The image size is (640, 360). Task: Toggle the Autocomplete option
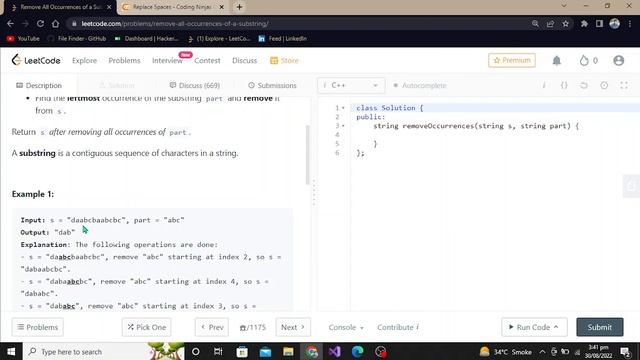coord(420,85)
